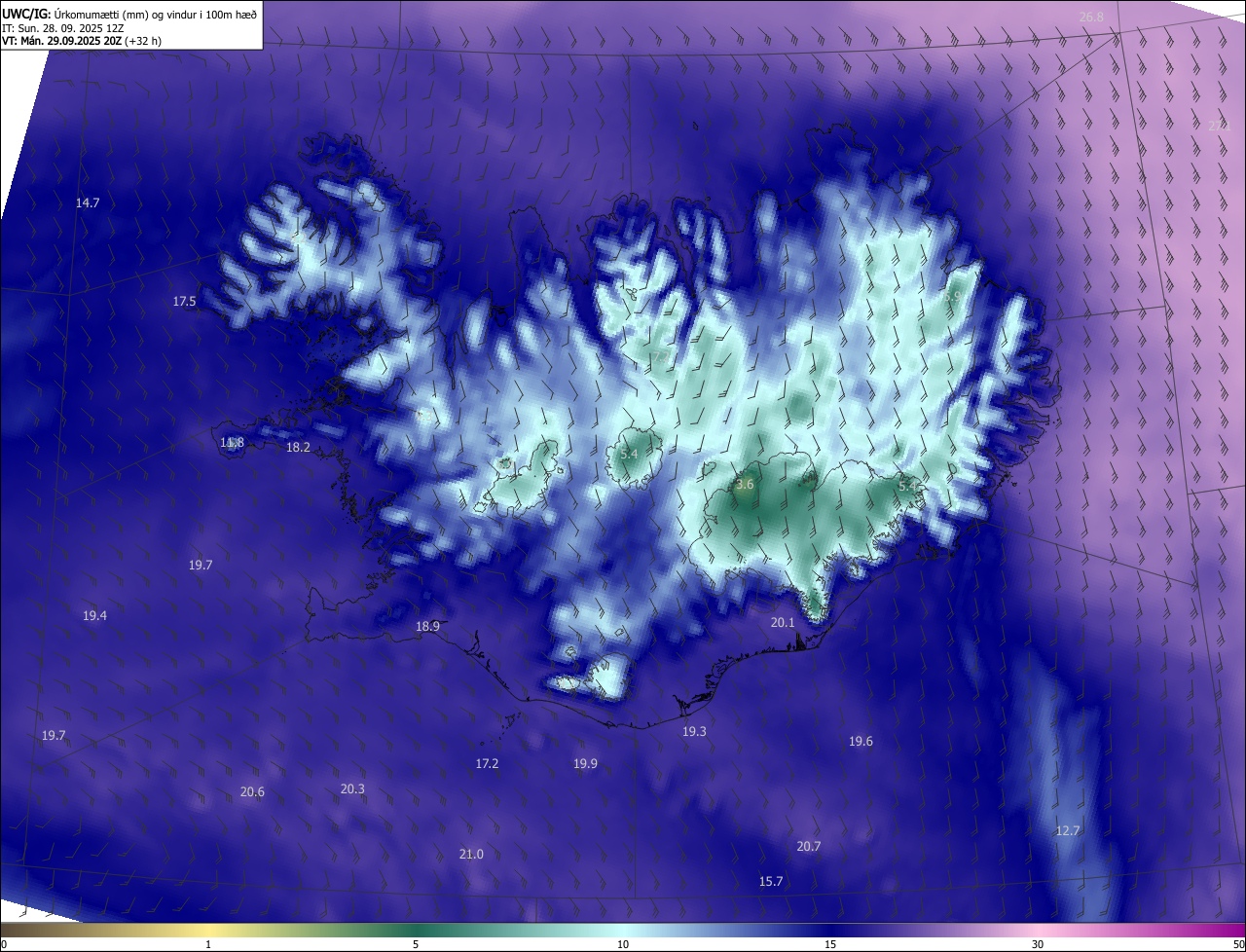Screen dimensions: 1246x952
Task: Click the 18.9 value label
Action: pos(427,627)
